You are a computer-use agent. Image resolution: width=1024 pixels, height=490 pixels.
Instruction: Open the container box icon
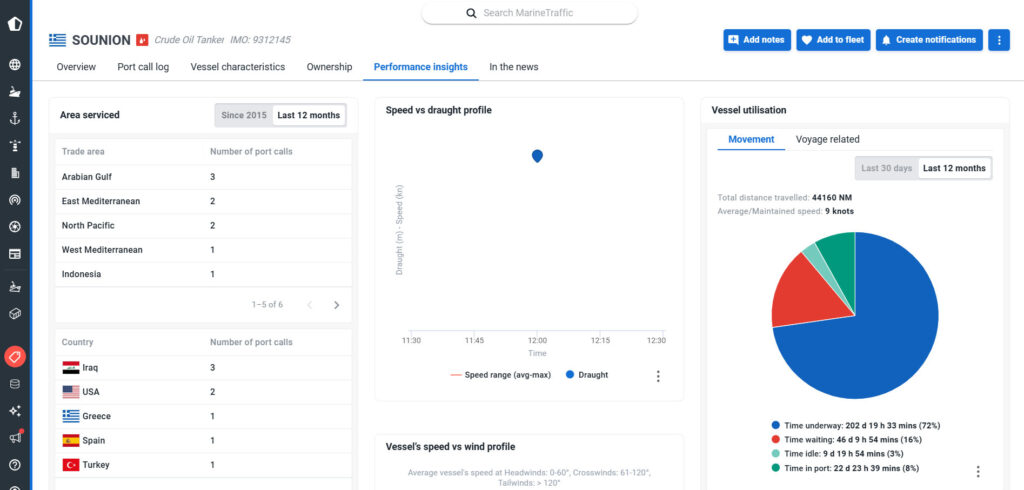14,314
